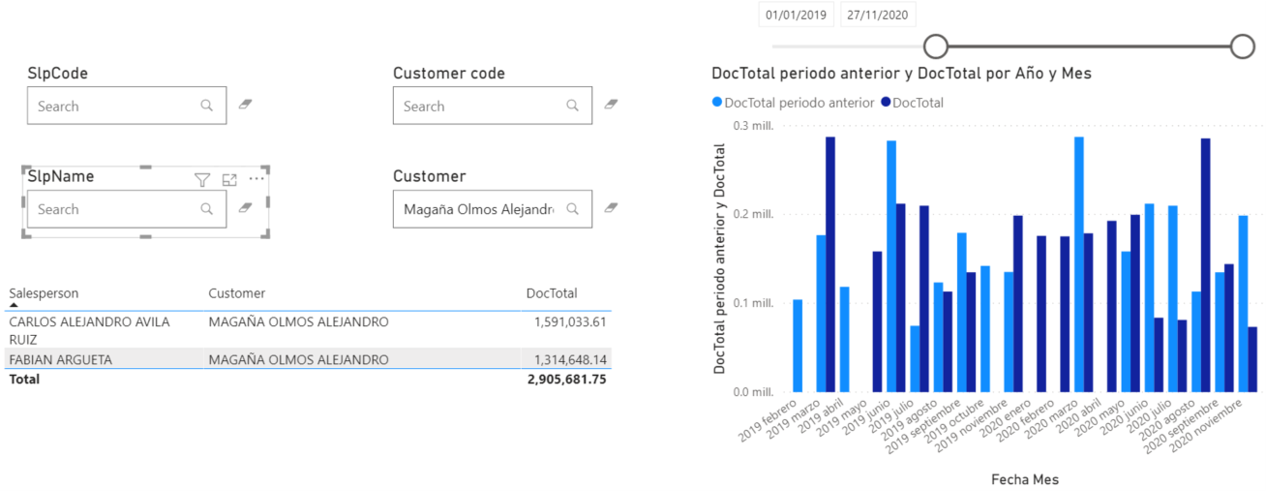Click the end date box 27/11/2020
Image resolution: width=1266 pixels, height=491 pixels.
coord(878,16)
